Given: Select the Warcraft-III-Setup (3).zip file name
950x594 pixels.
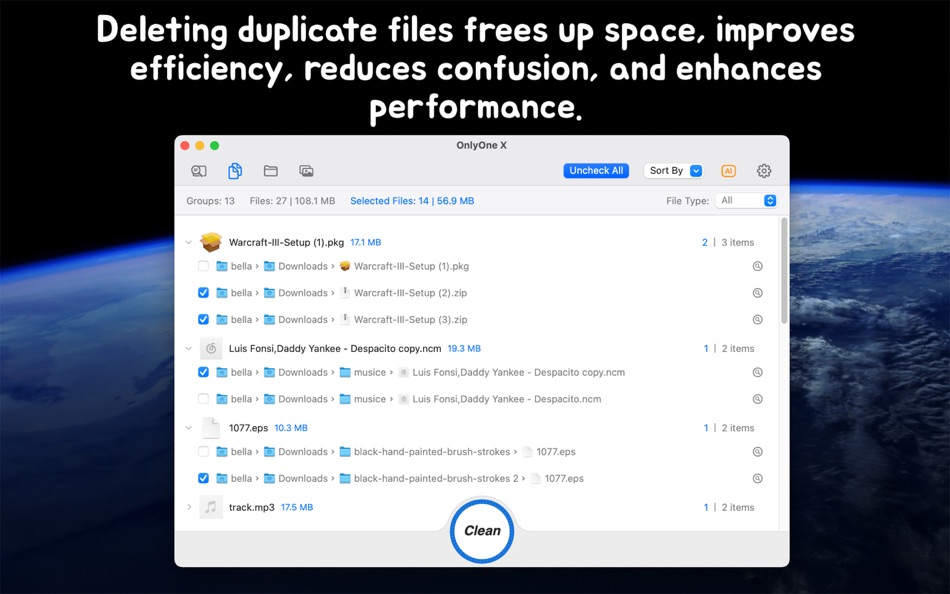Looking at the screenshot, I should tap(410, 319).
